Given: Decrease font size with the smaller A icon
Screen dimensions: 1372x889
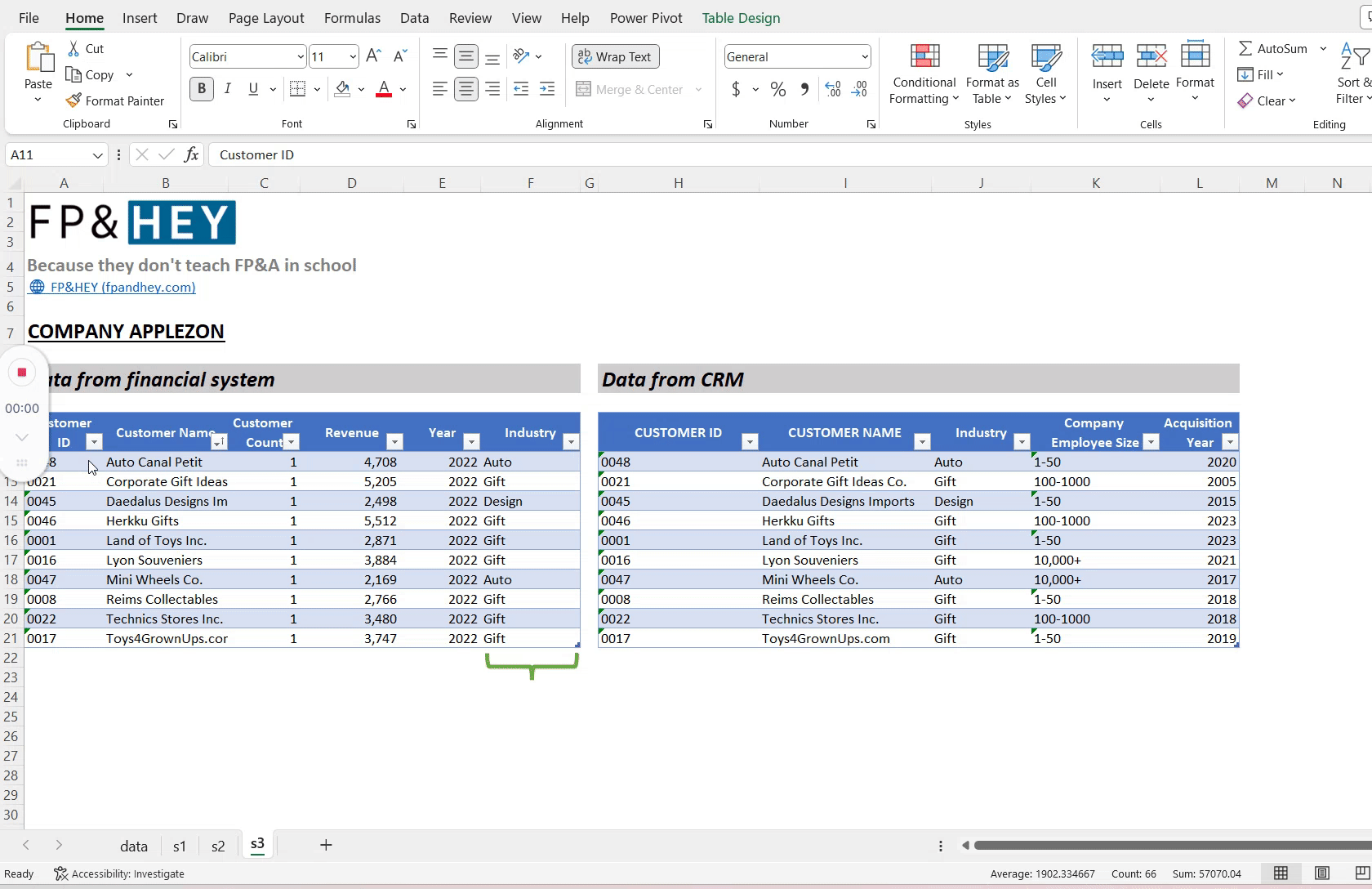Looking at the screenshot, I should click(399, 56).
